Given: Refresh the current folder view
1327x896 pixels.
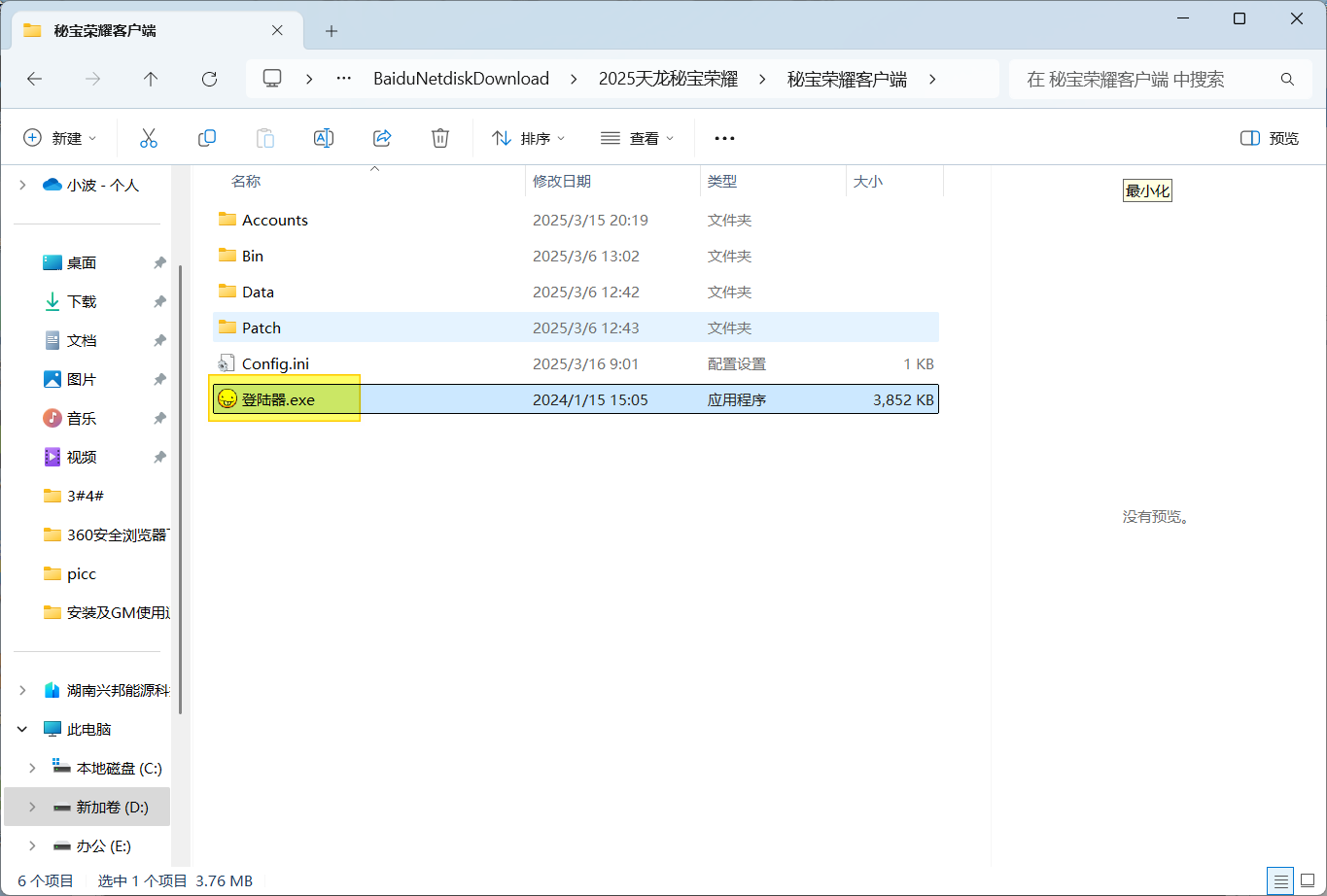Looking at the screenshot, I should point(209,79).
